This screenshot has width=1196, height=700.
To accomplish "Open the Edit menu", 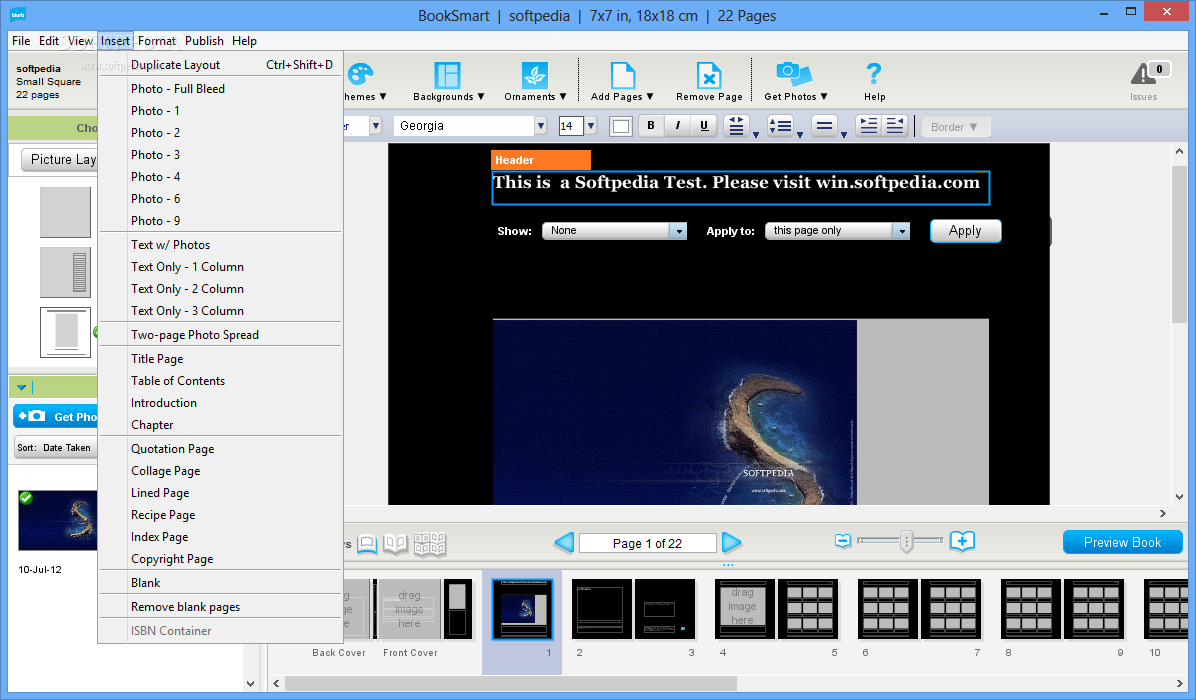I will coord(49,41).
